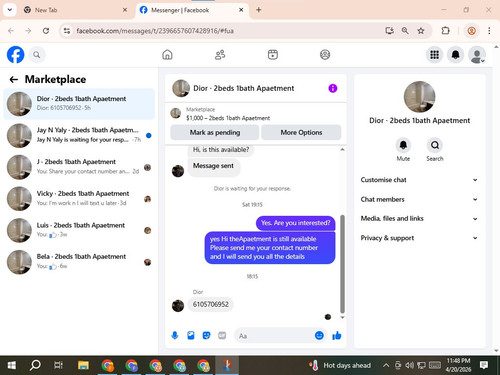
Task: Send a thumbs up like
Action: point(337,335)
